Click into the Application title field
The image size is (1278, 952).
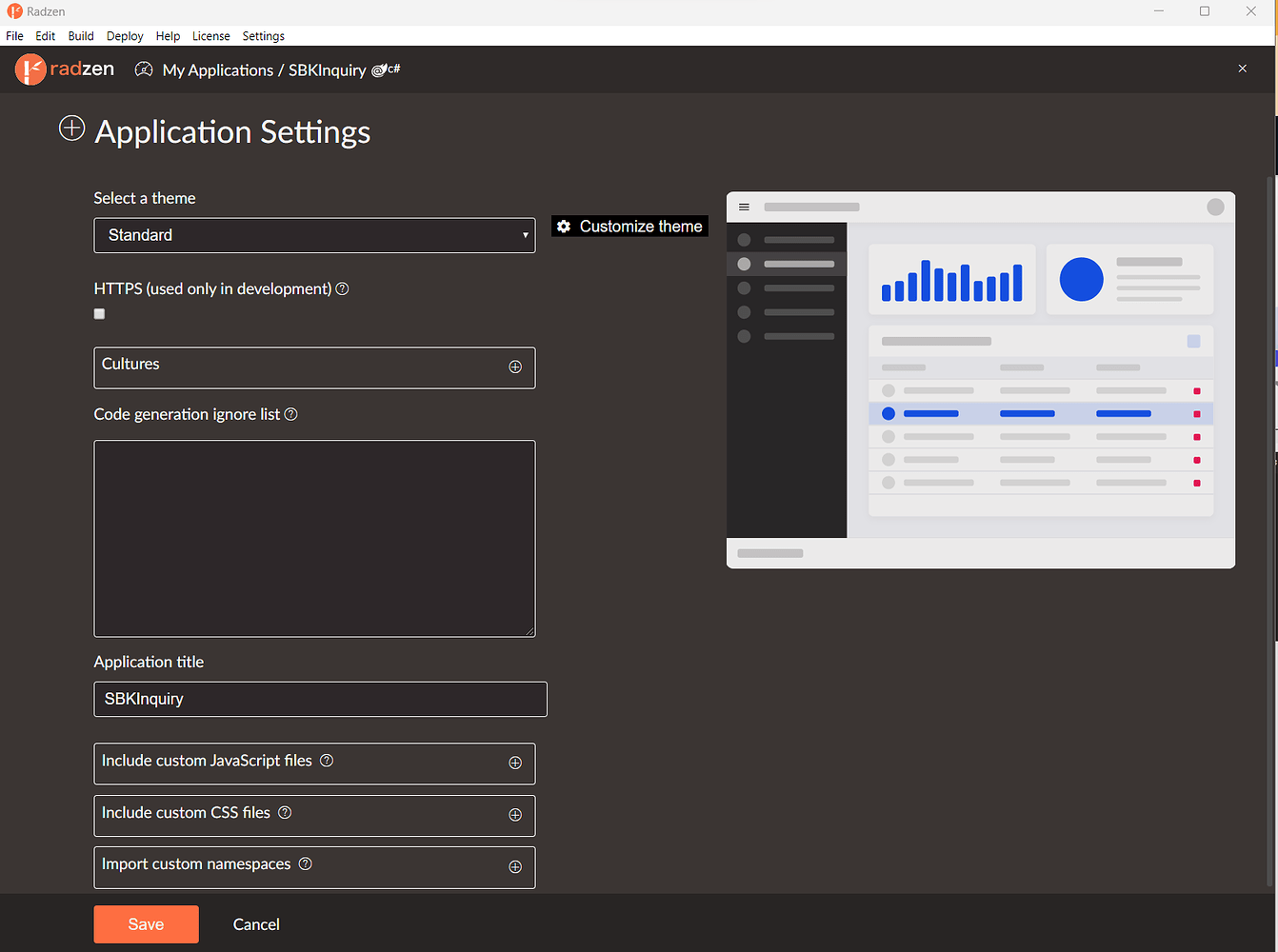point(320,699)
